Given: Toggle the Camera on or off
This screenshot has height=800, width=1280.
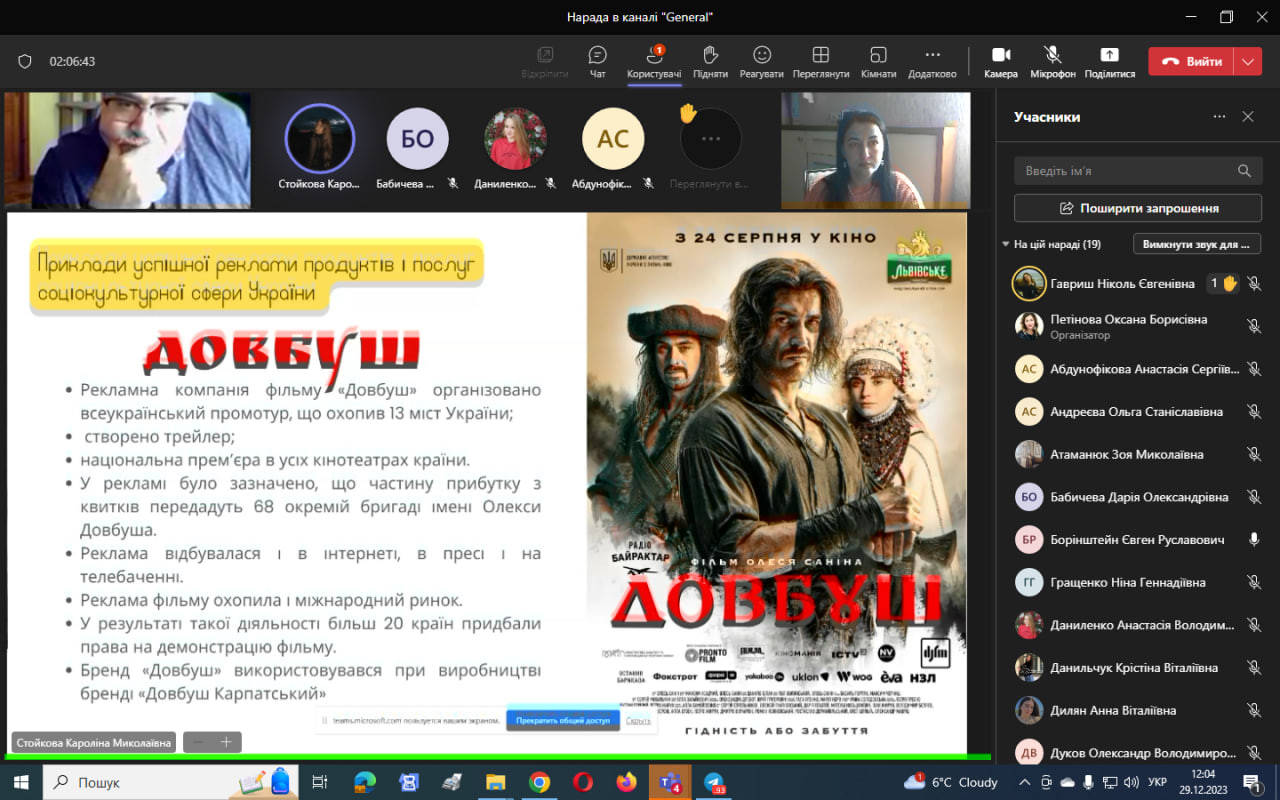Looking at the screenshot, I should click(x=1000, y=60).
